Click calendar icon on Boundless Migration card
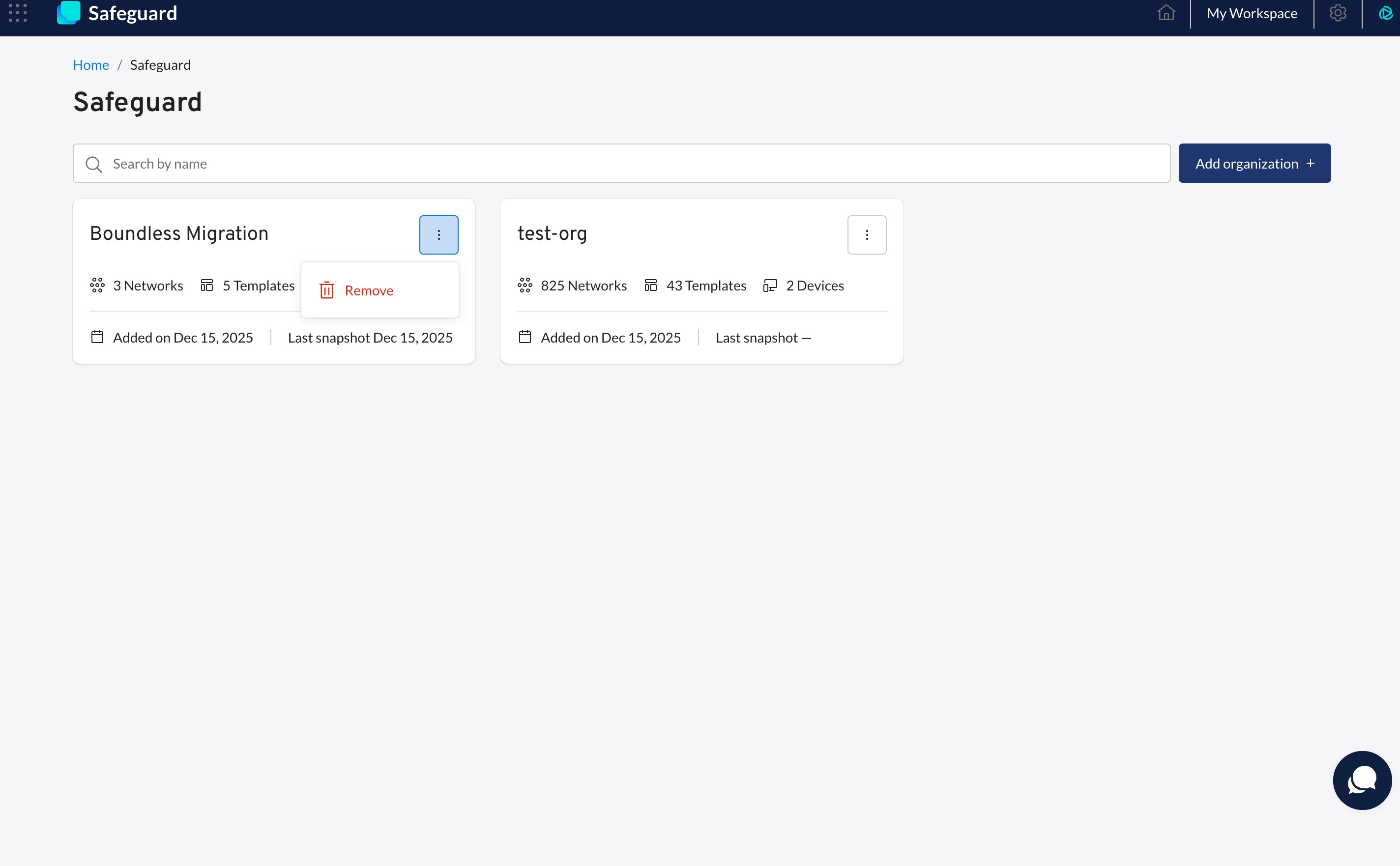 97,337
